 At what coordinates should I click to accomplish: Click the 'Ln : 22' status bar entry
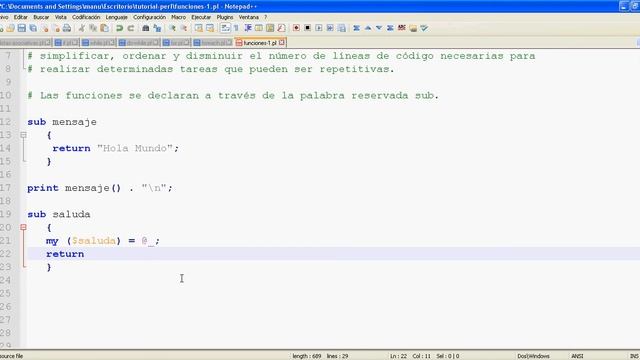coord(398,356)
